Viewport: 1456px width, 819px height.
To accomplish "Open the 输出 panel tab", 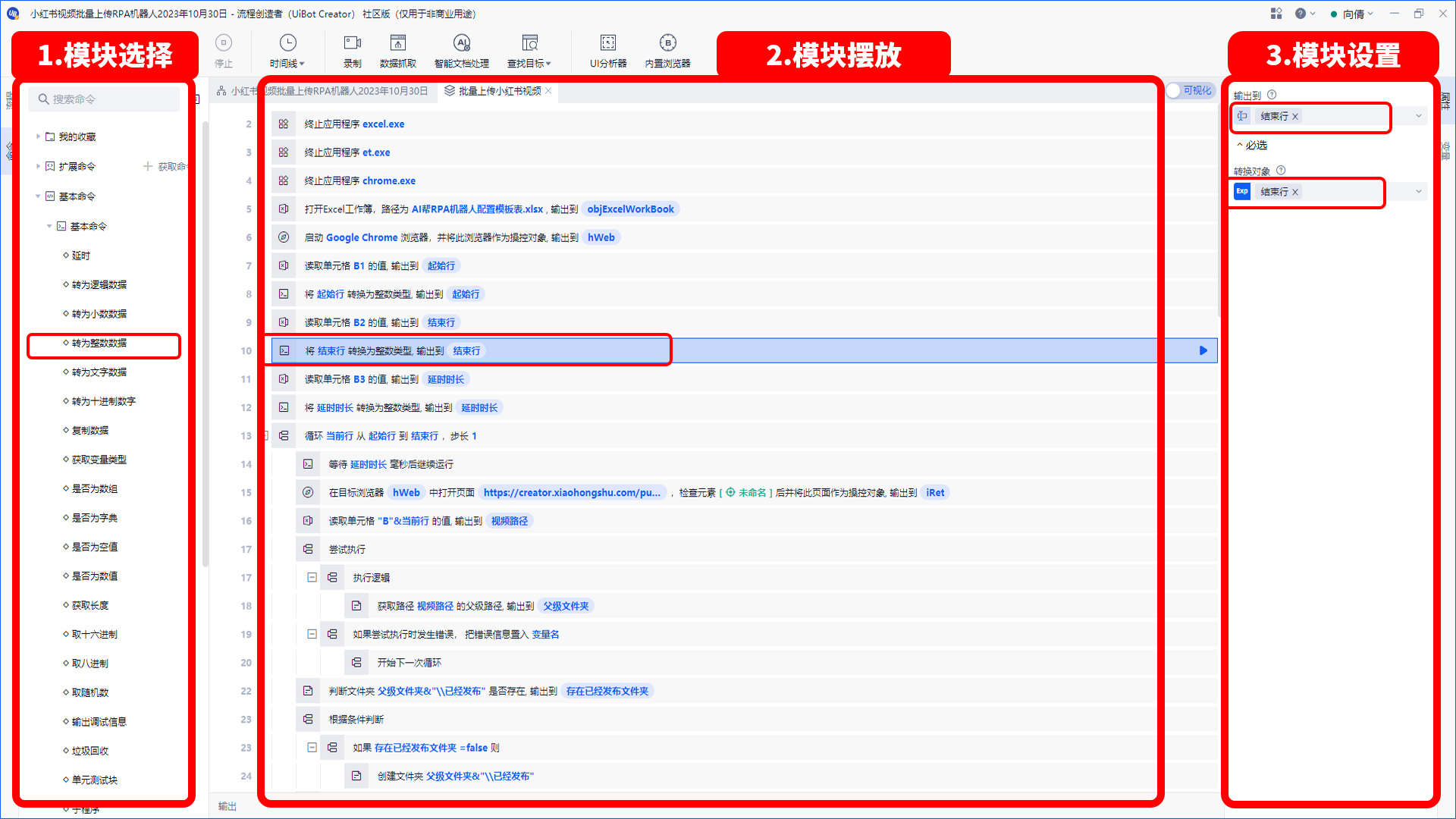I will 227,806.
